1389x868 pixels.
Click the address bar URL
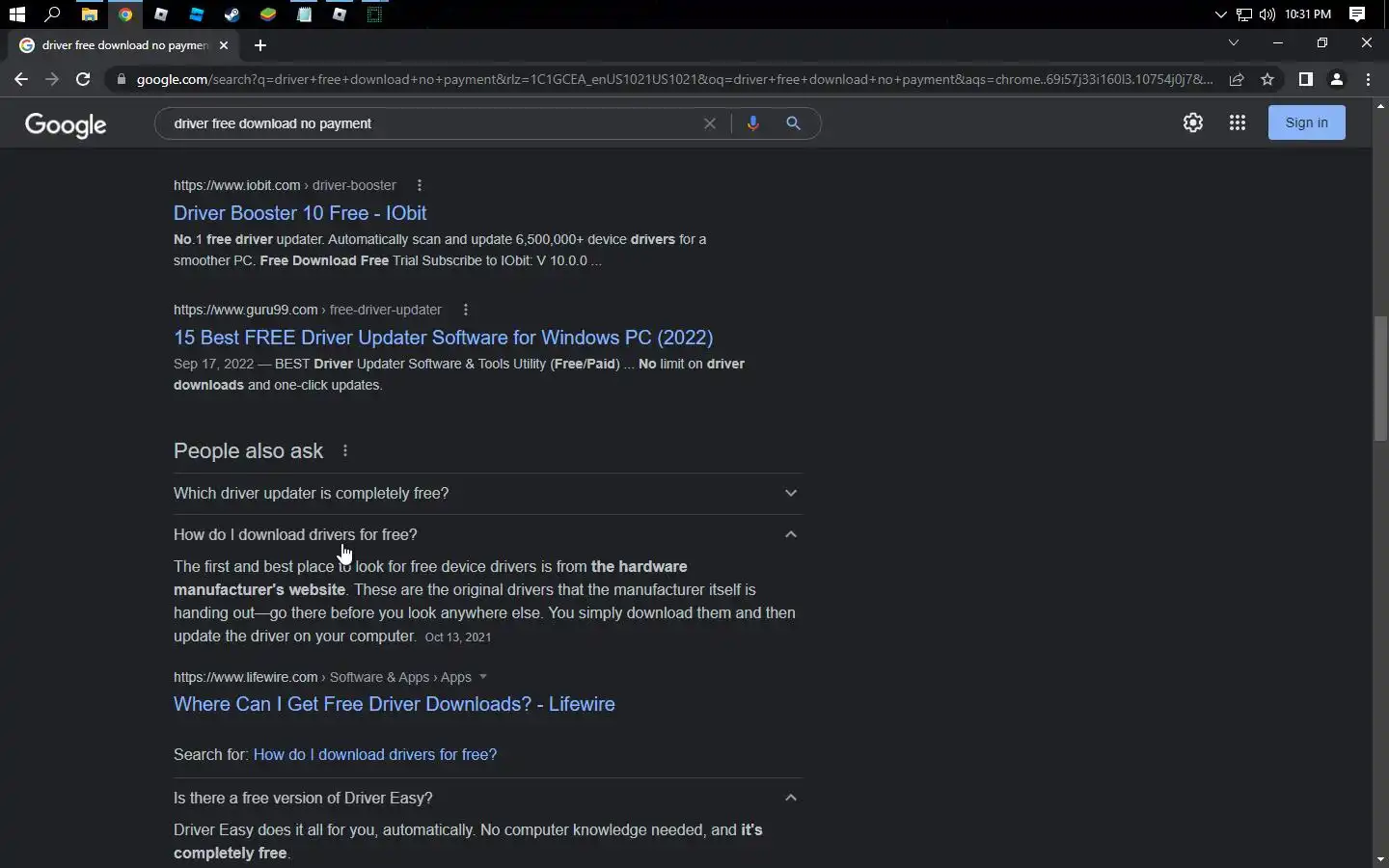[x=674, y=79]
